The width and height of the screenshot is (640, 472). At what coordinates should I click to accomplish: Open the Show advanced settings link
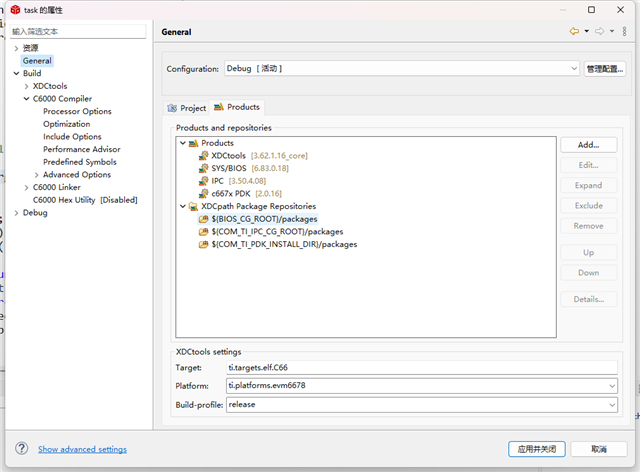click(x=82, y=450)
